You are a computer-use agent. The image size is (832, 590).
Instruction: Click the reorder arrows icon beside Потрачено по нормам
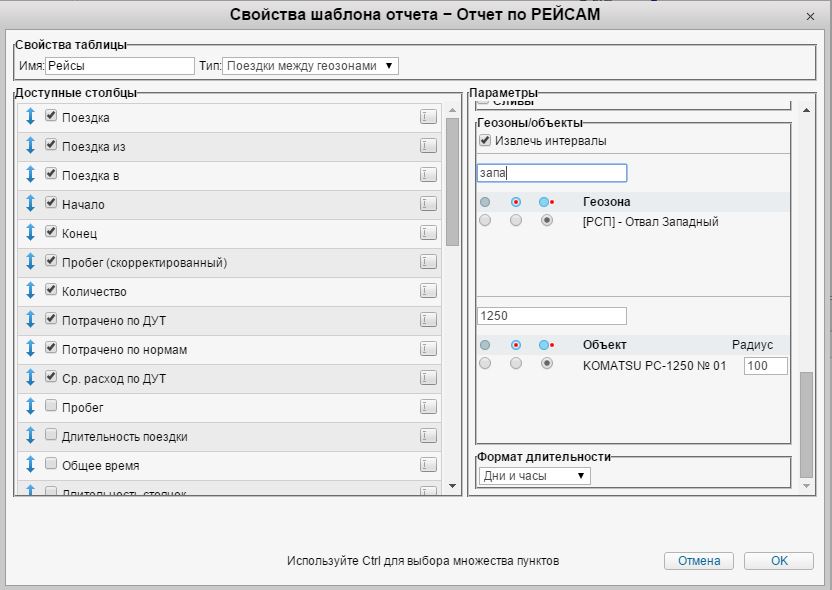pyautogui.click(x=30, y=349)
